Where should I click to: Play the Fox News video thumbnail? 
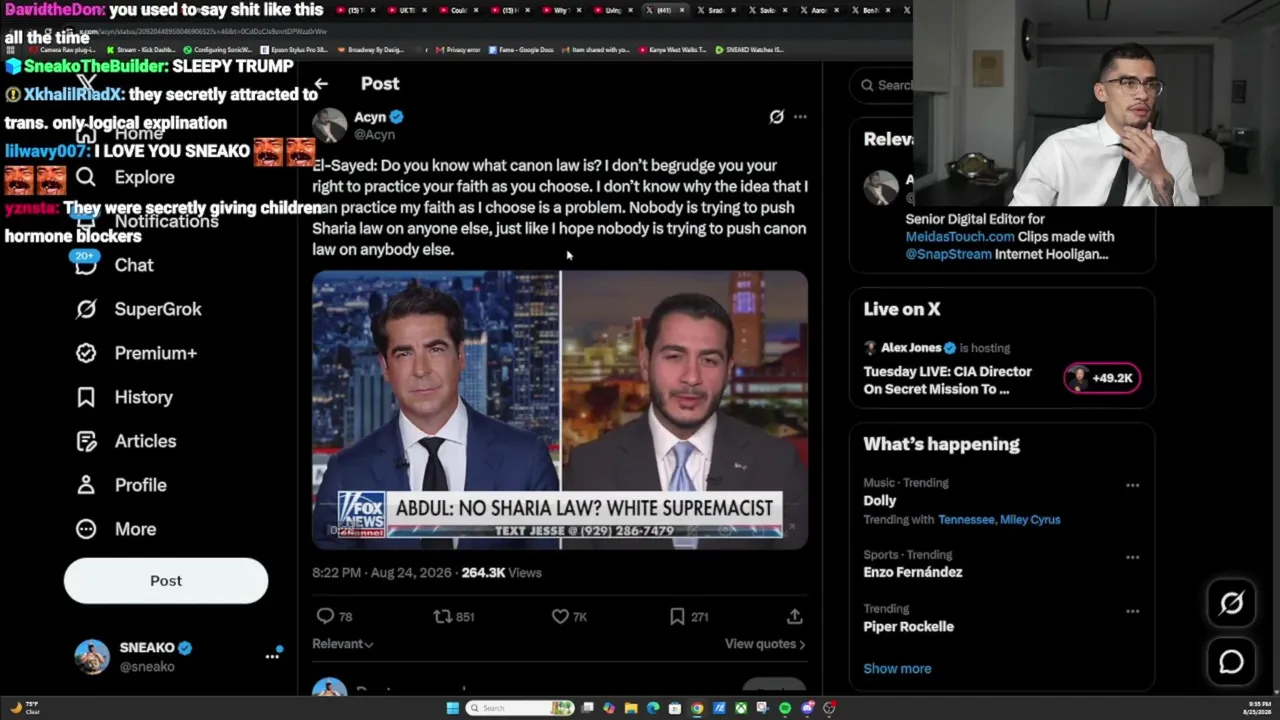coord(560,410)
